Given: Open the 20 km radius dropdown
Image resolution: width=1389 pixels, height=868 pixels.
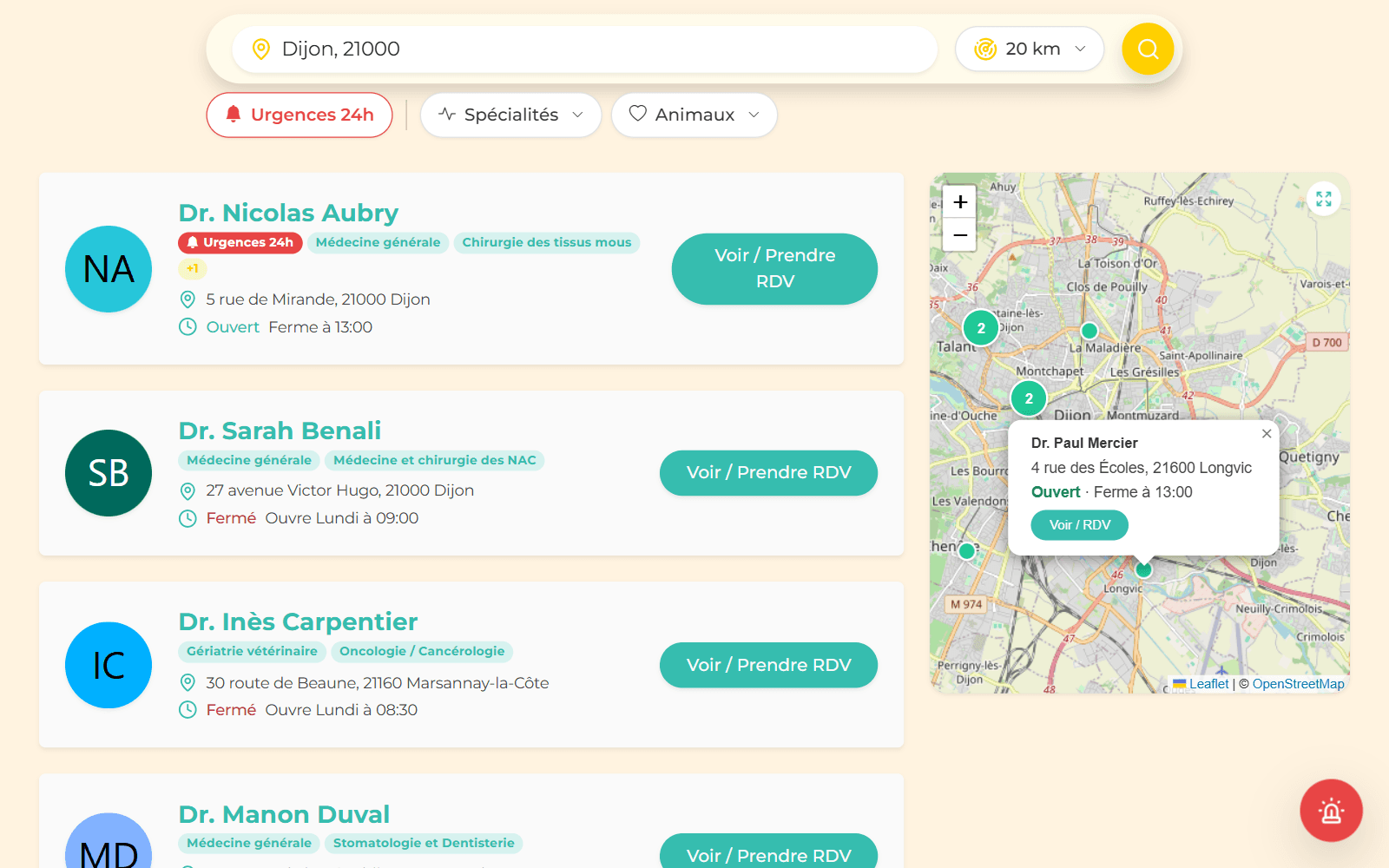Looking at the screenshot, I should pos(1030,49).
